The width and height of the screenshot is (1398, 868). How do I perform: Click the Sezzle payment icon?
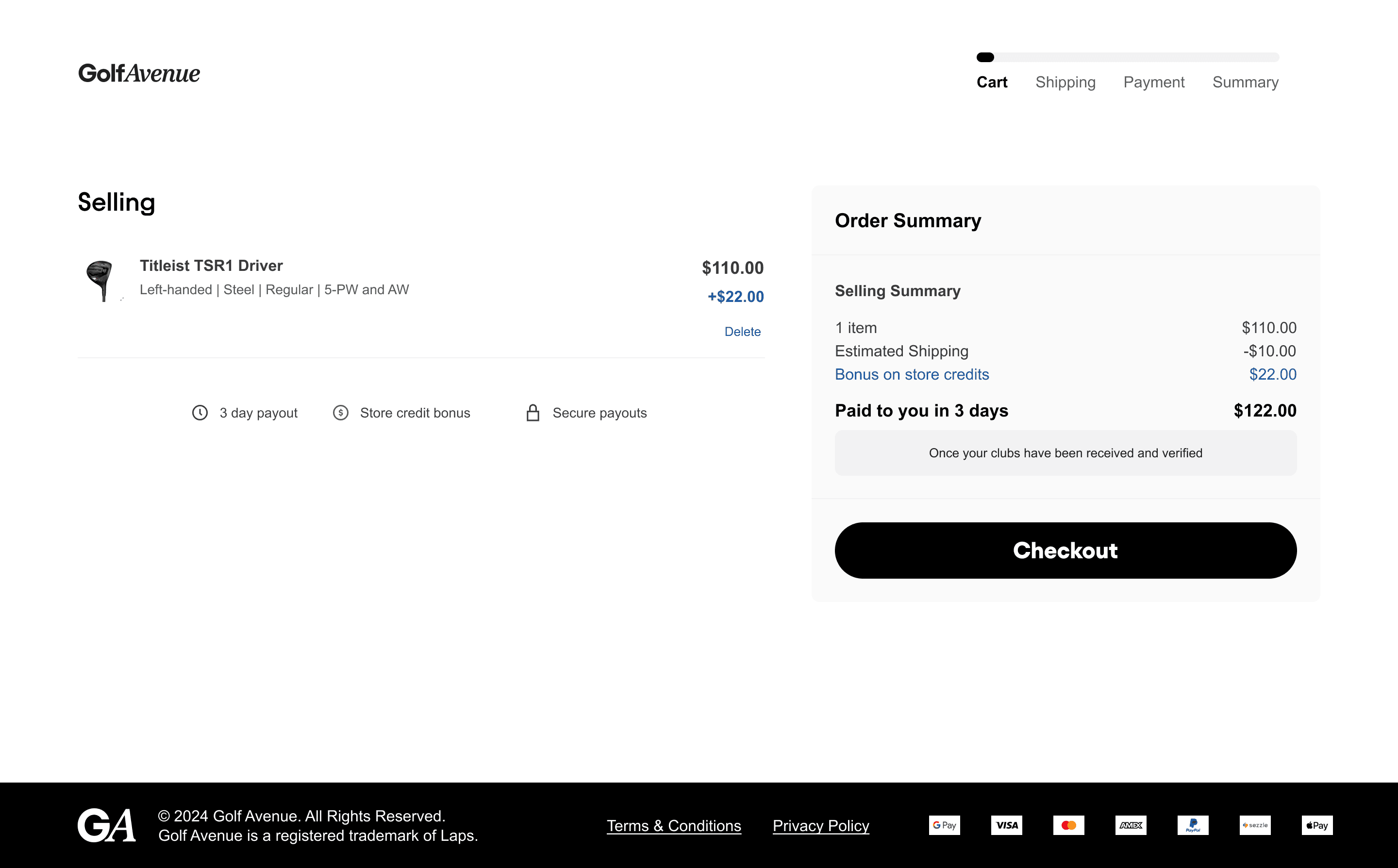[x=1254, y=825]
